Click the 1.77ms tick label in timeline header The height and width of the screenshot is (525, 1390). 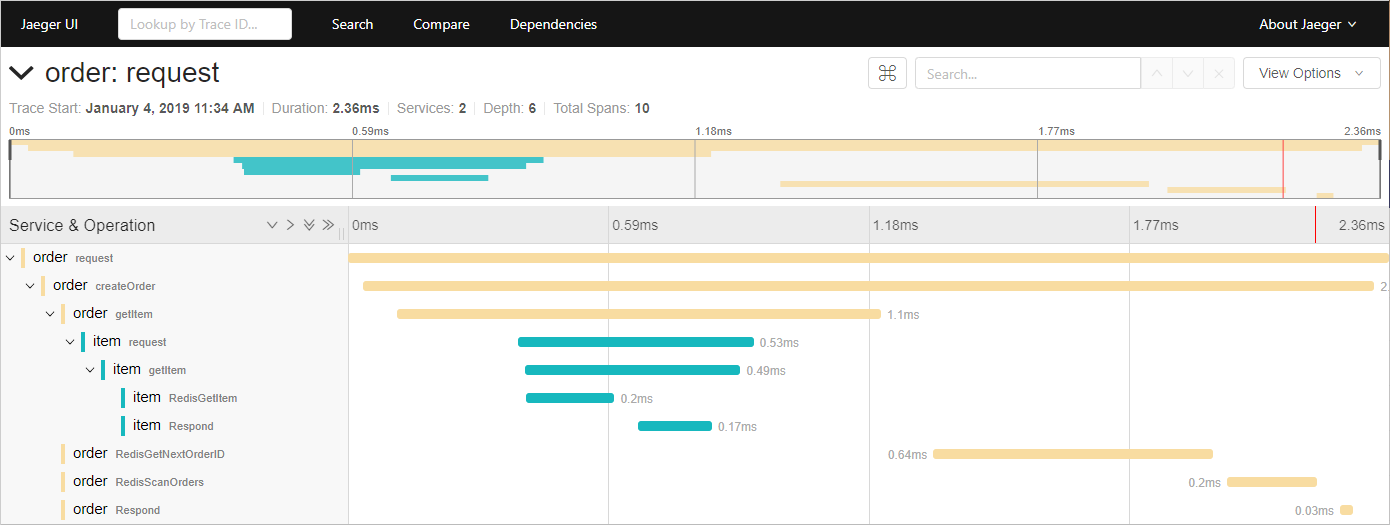(x=1155, y=225)
